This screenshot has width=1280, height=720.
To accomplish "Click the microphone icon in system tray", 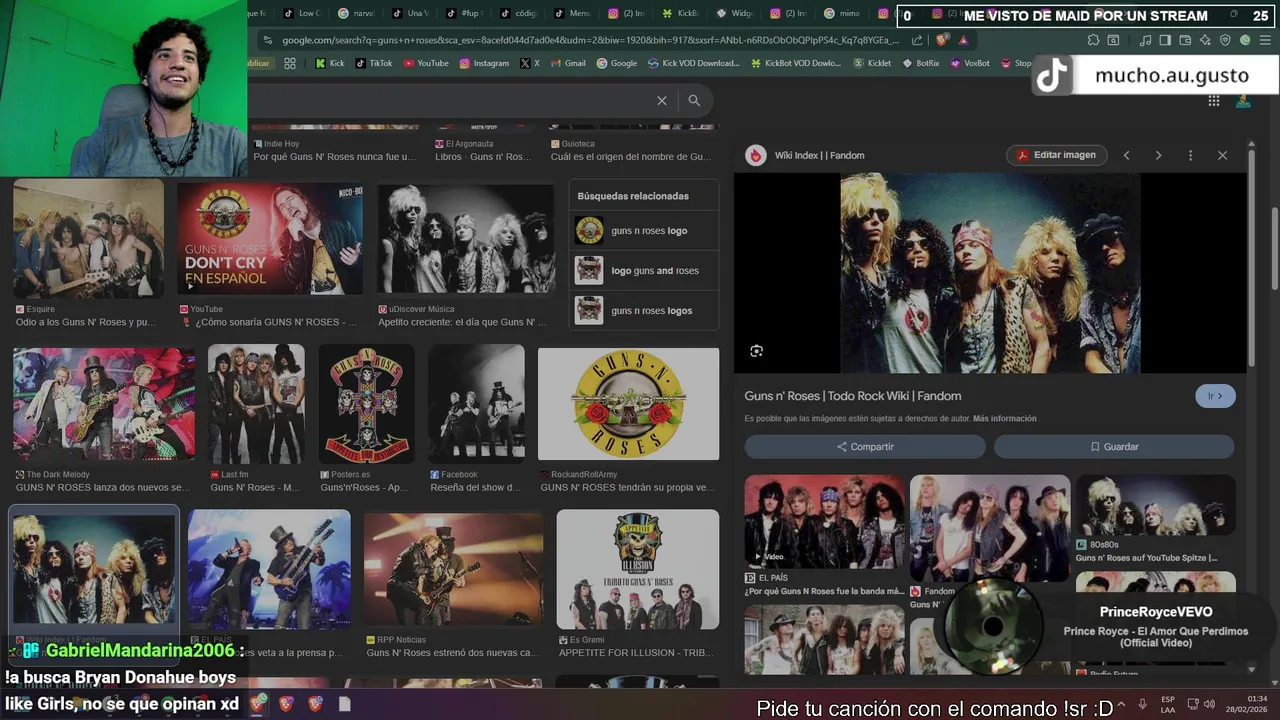I will click(1142, 705).
